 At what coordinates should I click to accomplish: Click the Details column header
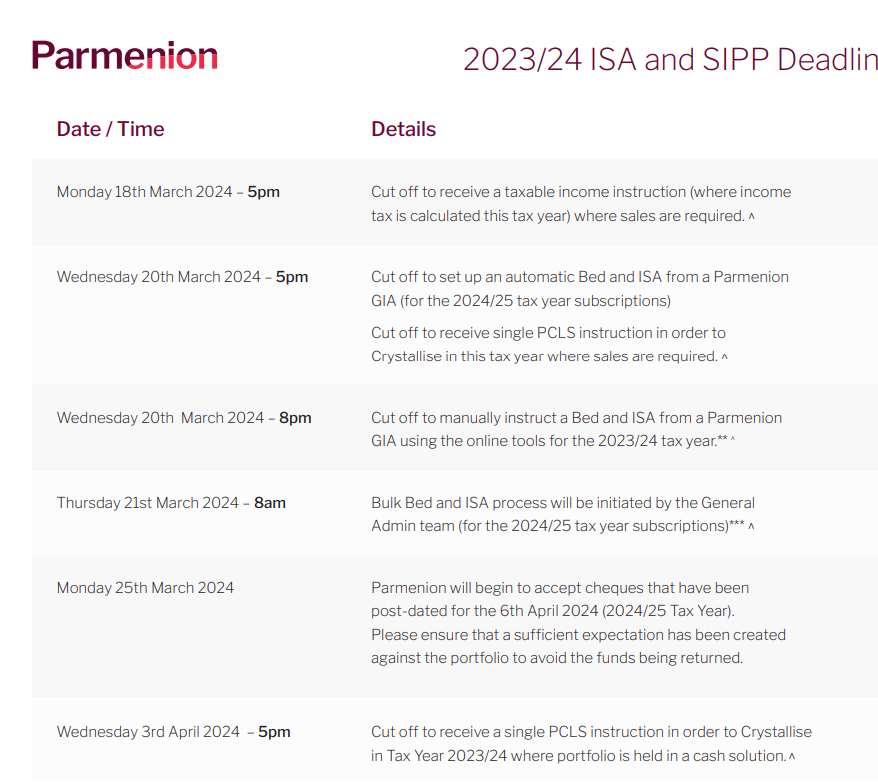[x=403, y=129]
